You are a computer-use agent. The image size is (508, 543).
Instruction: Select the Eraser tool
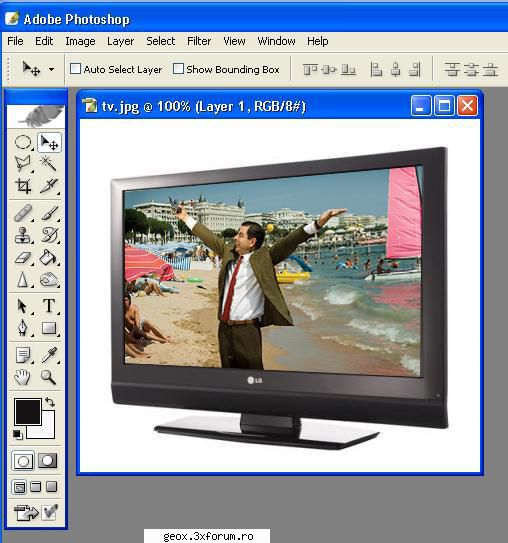tap(23, 258)
